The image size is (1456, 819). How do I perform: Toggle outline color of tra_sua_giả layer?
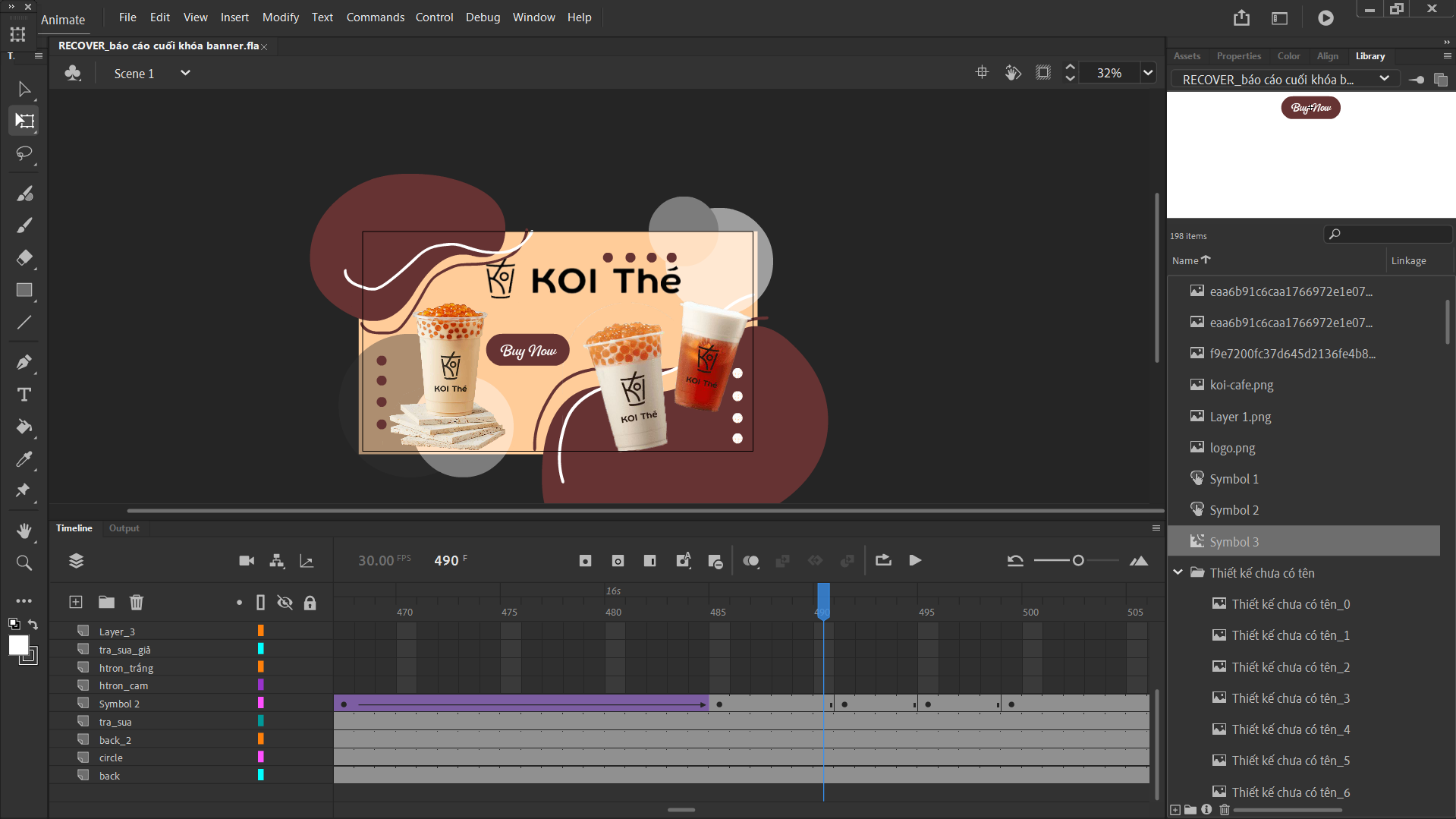pyautogui.click(x=260, y=649)
